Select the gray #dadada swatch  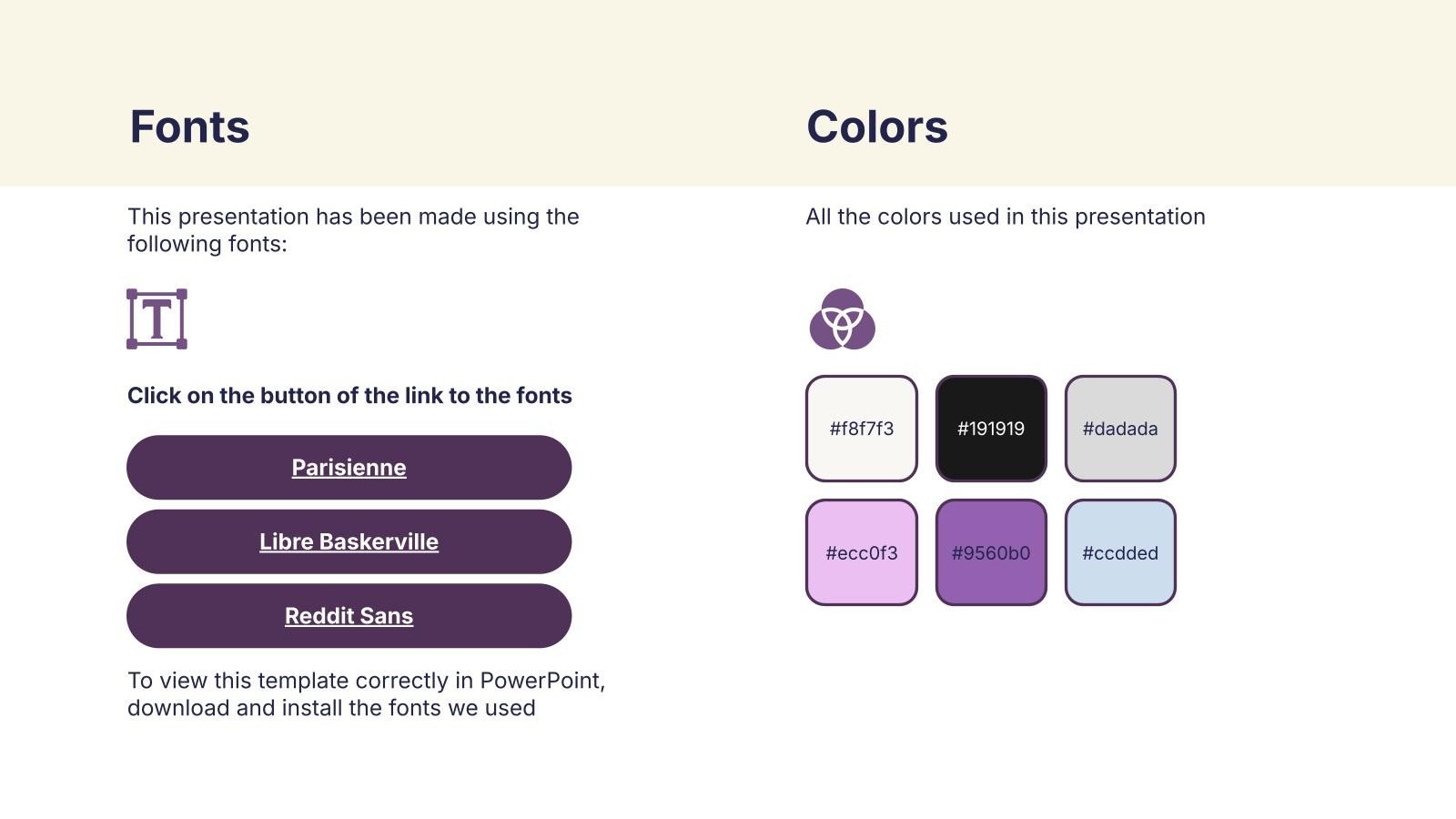point(1120,429)
